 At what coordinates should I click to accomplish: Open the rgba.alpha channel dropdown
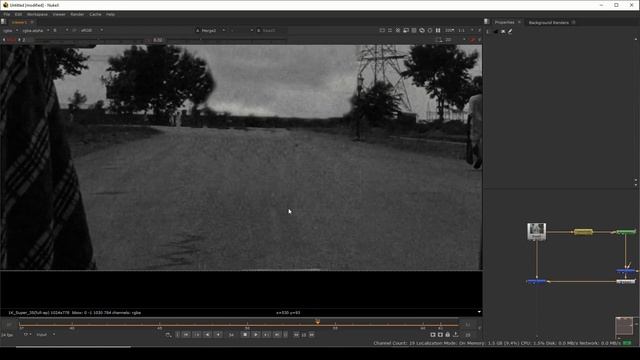(36, 31)
